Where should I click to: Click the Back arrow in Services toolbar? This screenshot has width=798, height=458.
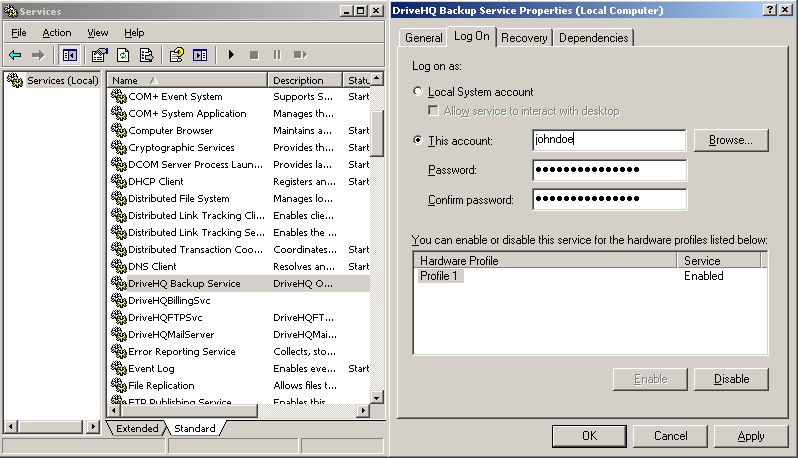tap(15, 55)
